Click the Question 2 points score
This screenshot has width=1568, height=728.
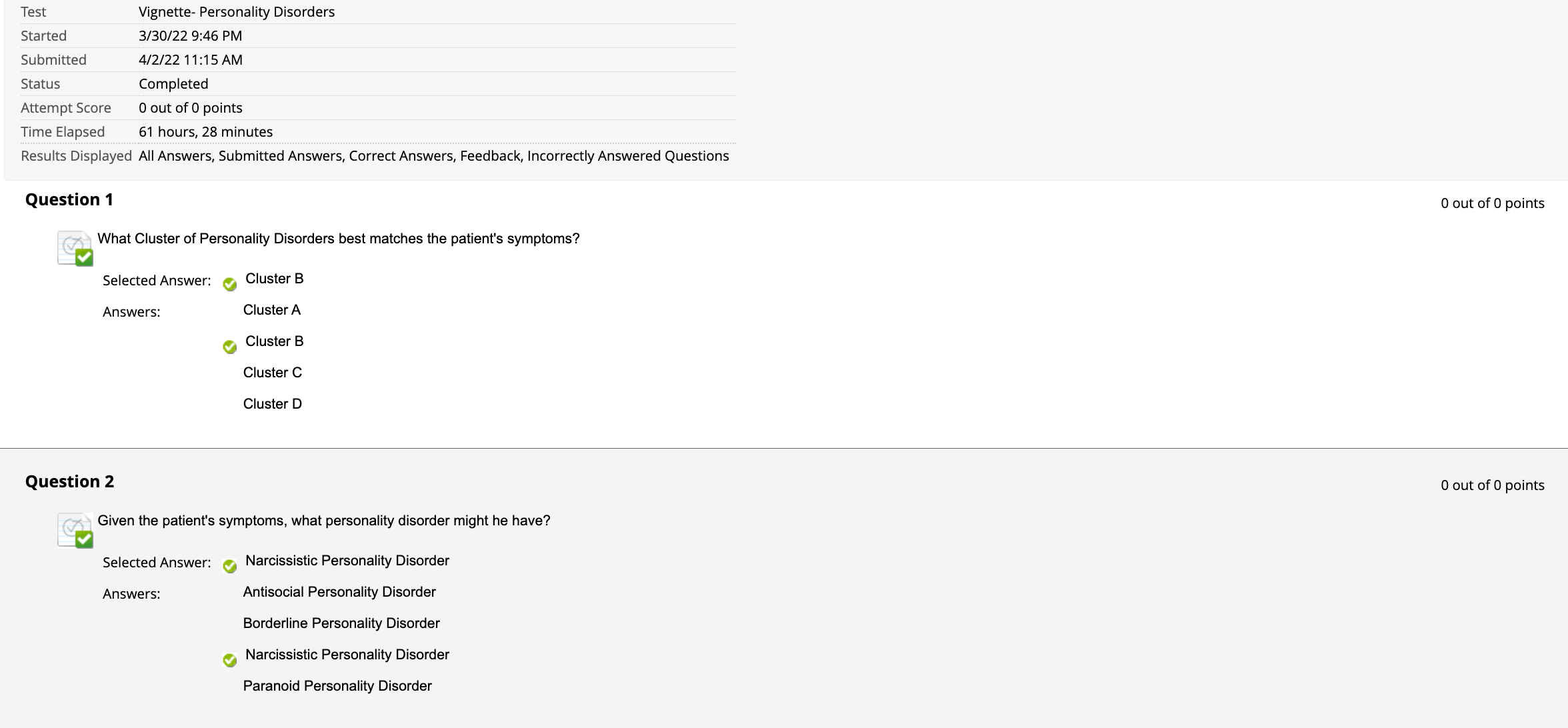1493,485
